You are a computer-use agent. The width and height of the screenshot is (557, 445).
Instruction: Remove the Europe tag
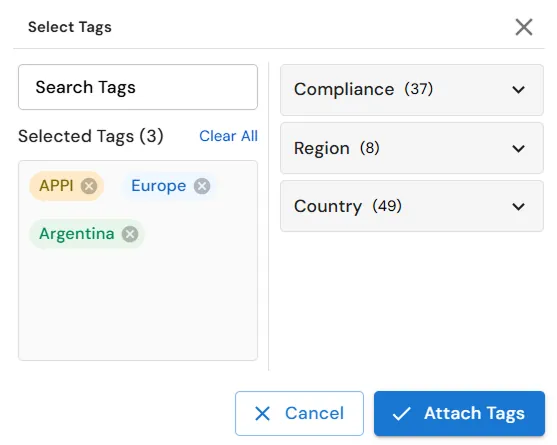pyautogui.click(x=202, y=186)
